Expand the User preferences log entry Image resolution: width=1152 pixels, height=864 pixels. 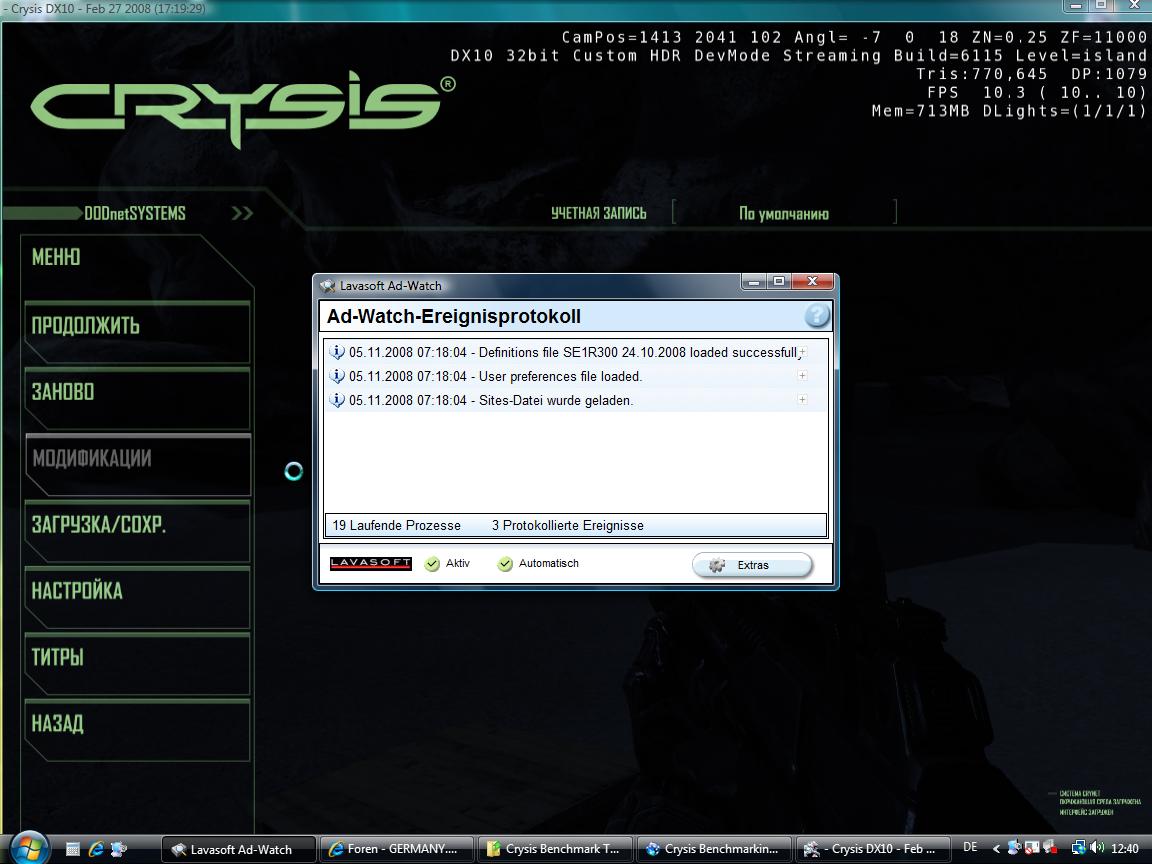(802, 375)
